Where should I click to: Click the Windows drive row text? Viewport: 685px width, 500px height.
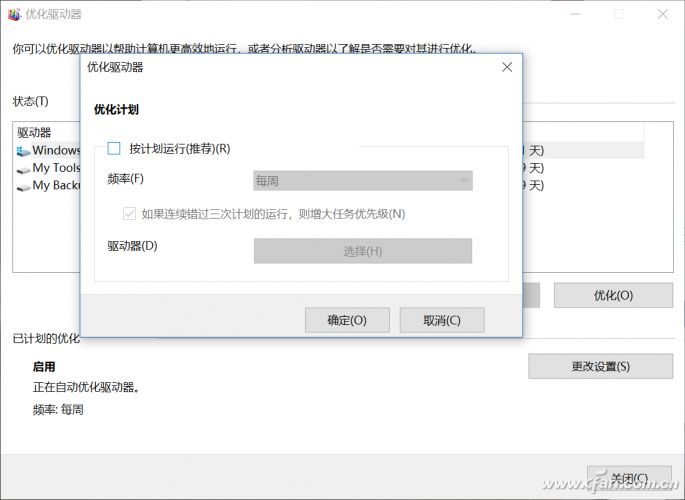pyautogui.click(x=56, y=150)
